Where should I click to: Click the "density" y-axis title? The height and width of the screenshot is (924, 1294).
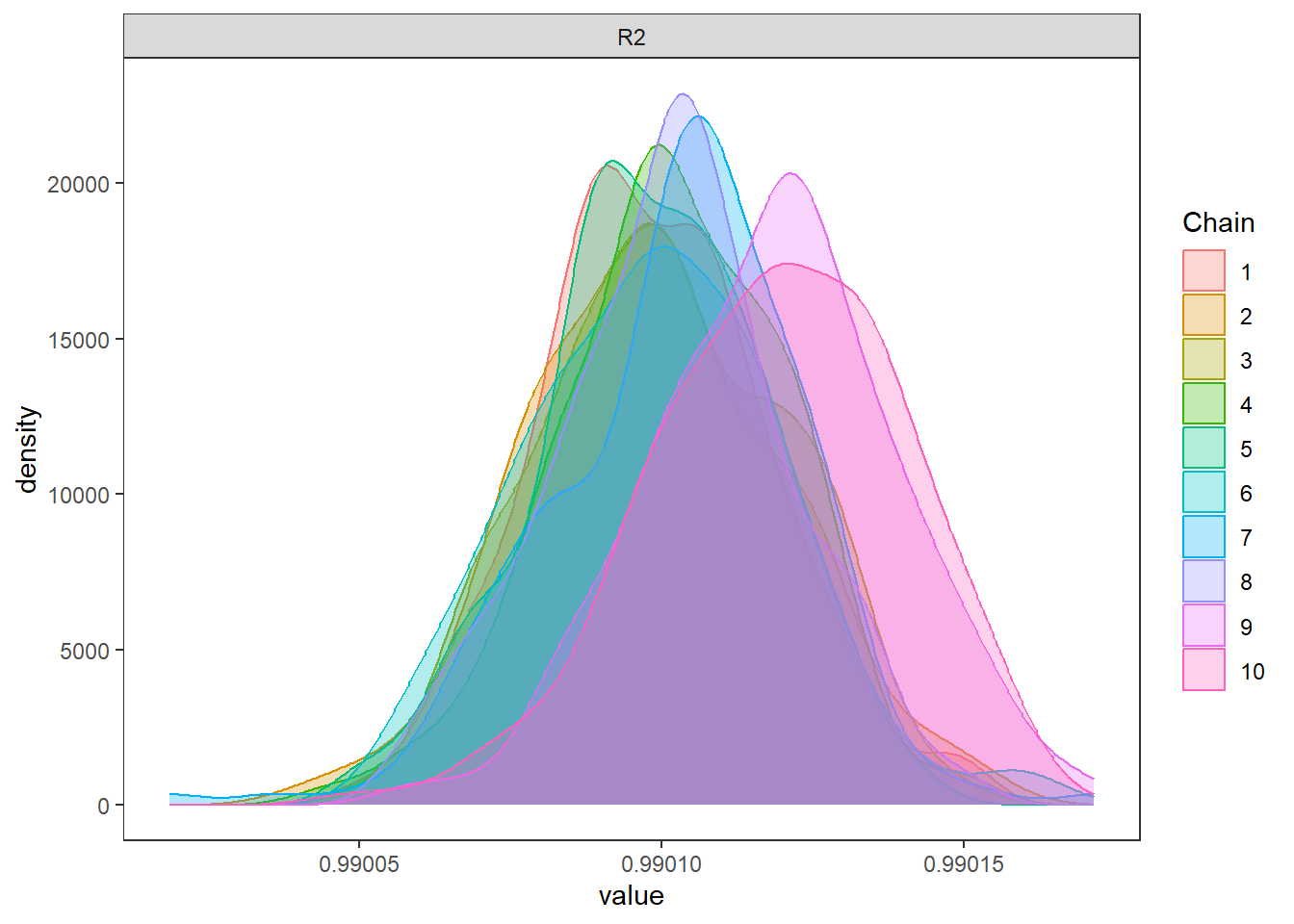pyautogui.click(x=29, y=449)
